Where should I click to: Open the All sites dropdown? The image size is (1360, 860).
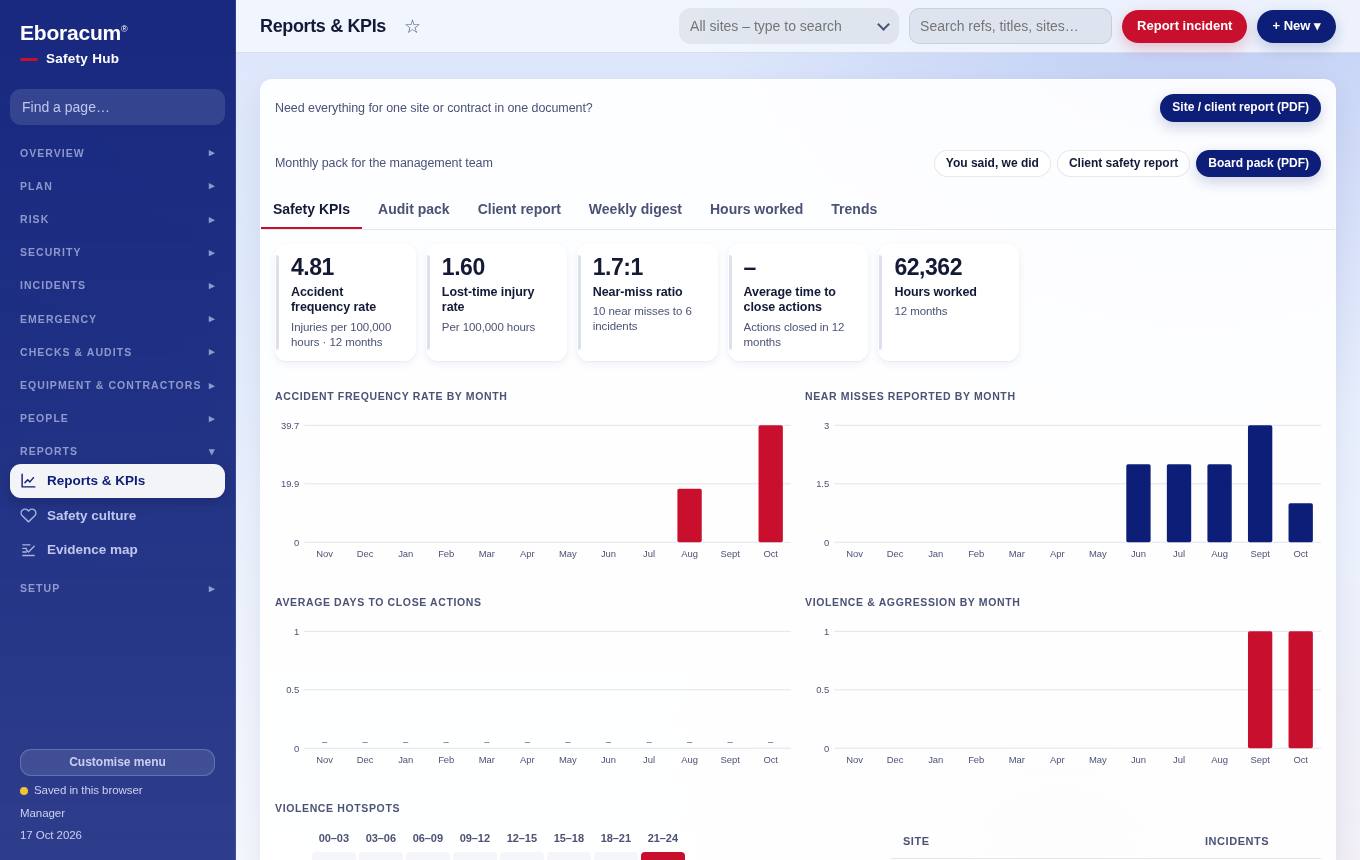tap(789, 26)
